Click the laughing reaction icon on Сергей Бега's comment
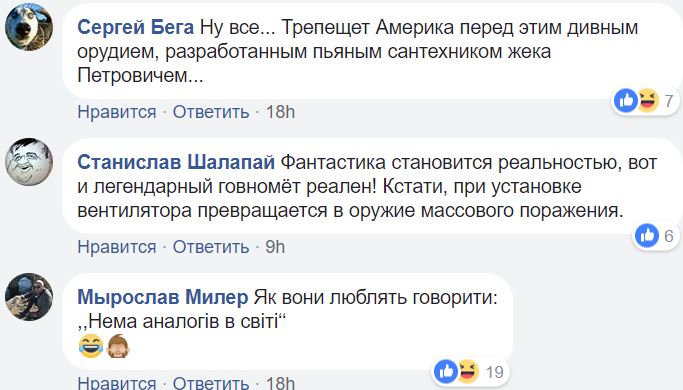This screenshot has height=390, width=683. (x=648, y=100)
